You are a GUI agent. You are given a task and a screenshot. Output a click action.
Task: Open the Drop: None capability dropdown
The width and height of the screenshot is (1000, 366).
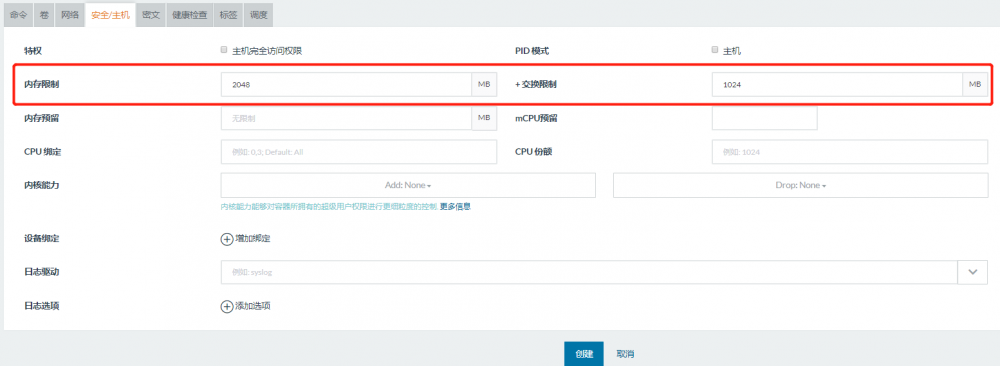[800, 185]
